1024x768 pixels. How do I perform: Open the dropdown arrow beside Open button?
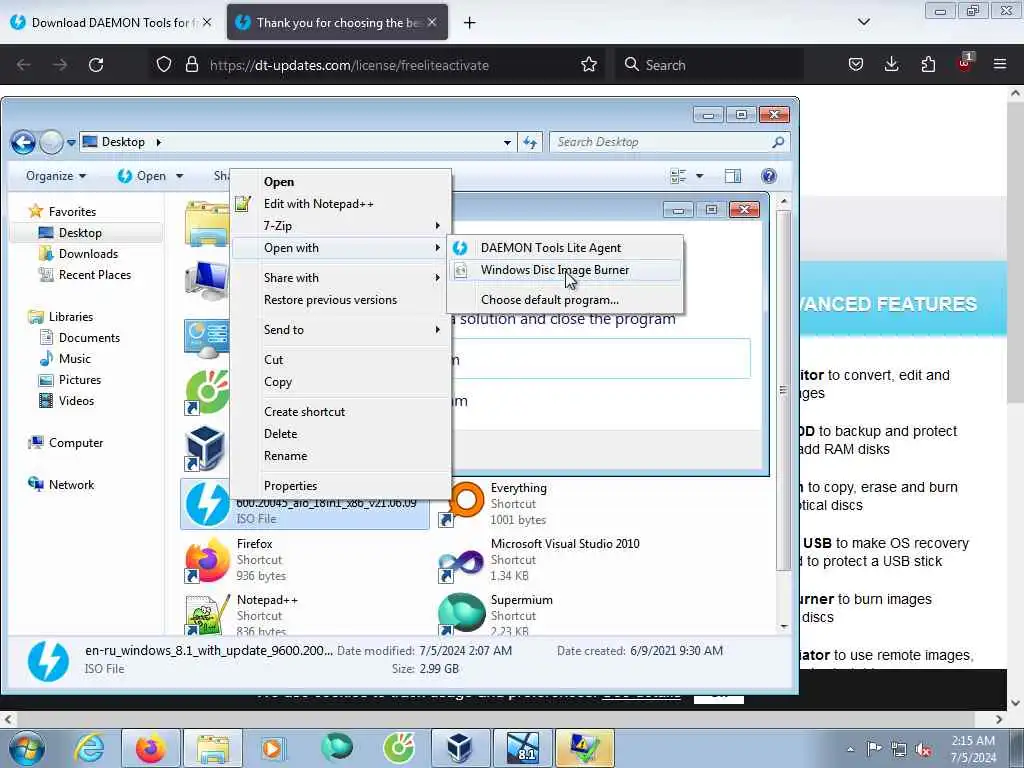click(180, 176)
